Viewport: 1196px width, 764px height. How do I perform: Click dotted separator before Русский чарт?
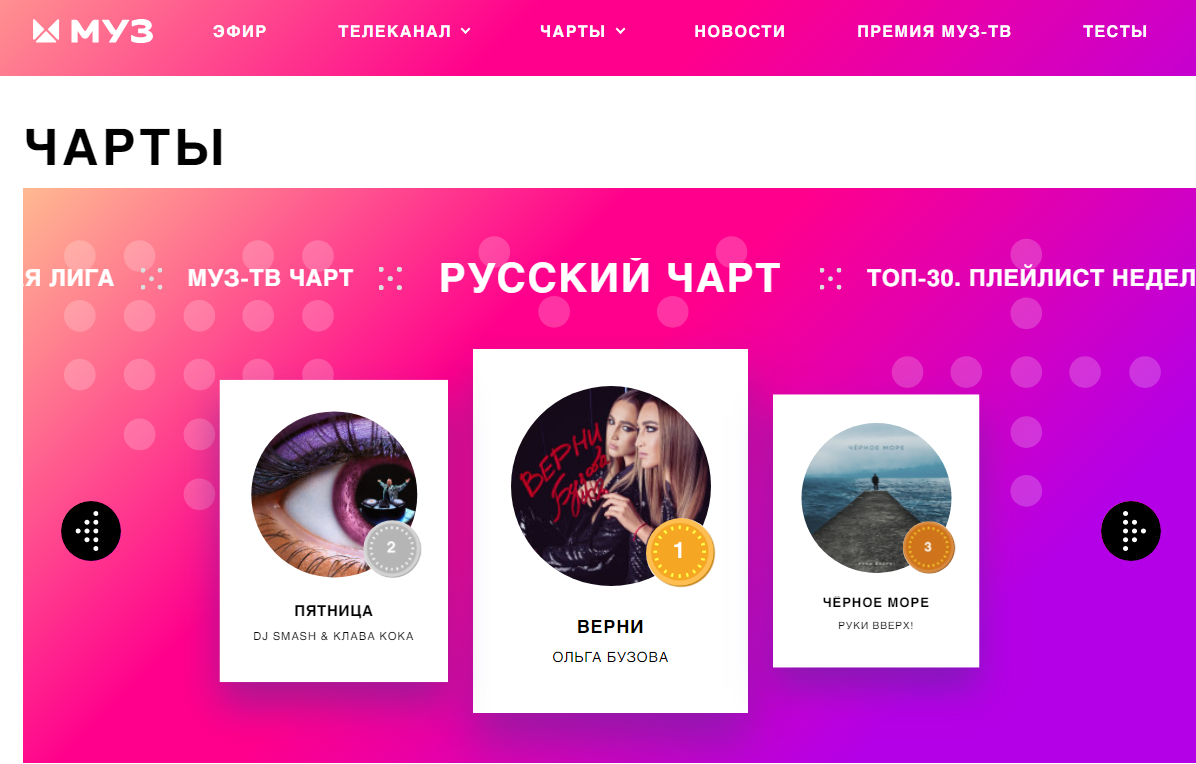[x=391, y=278]
